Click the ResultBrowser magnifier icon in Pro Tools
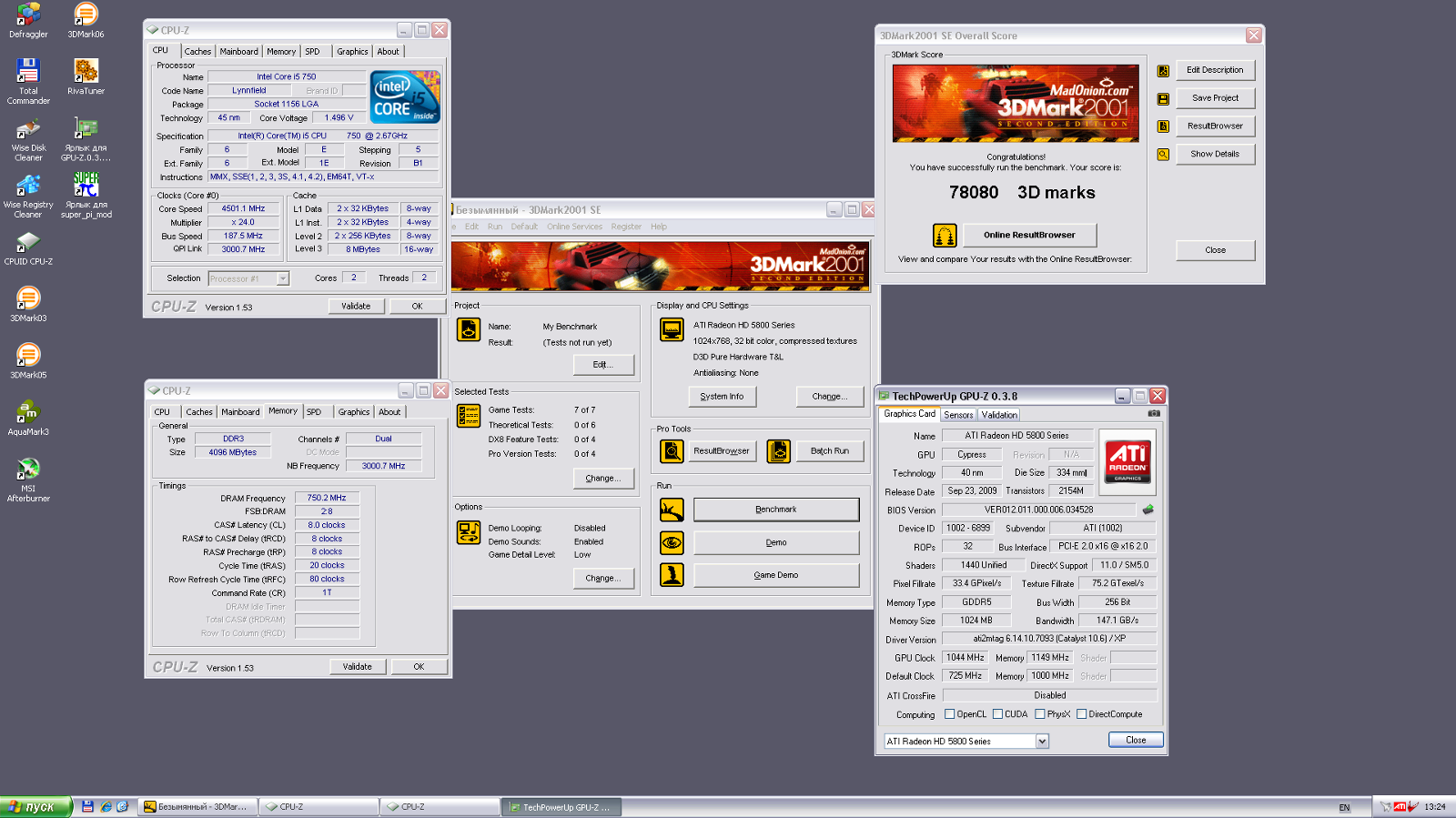 pyautogui.click(x=672, y=450)
